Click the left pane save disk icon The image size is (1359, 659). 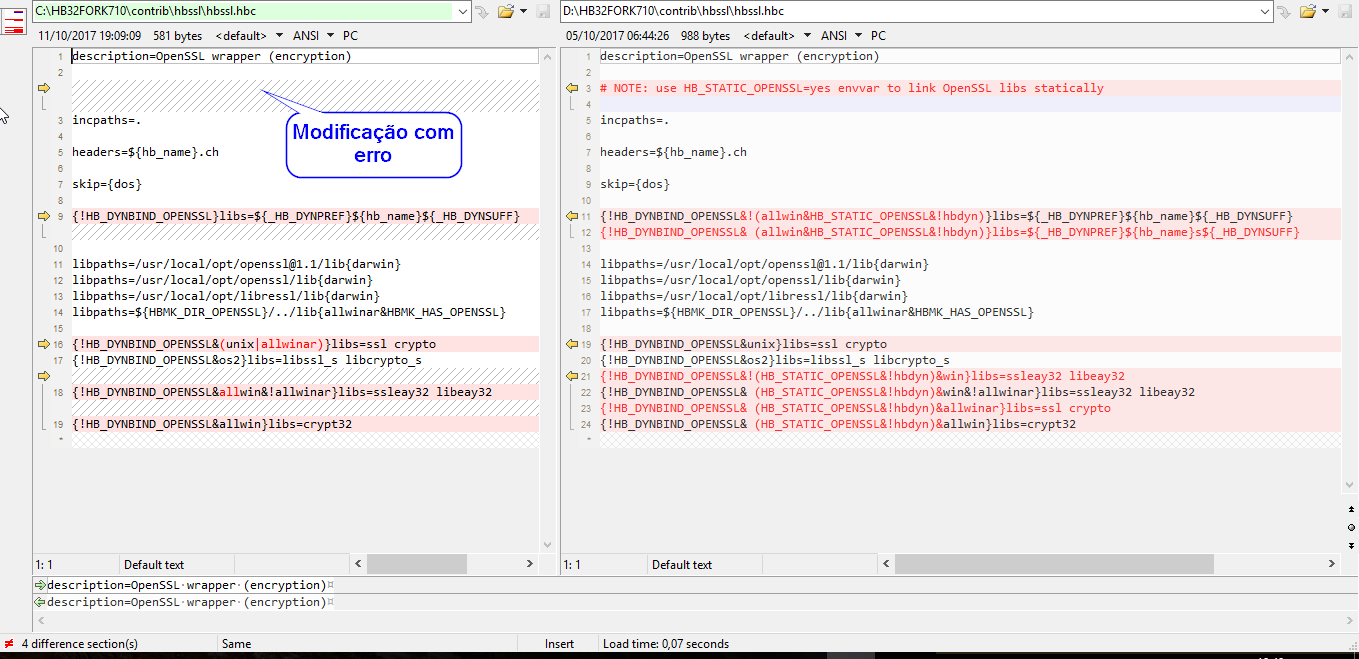[543, 12]
